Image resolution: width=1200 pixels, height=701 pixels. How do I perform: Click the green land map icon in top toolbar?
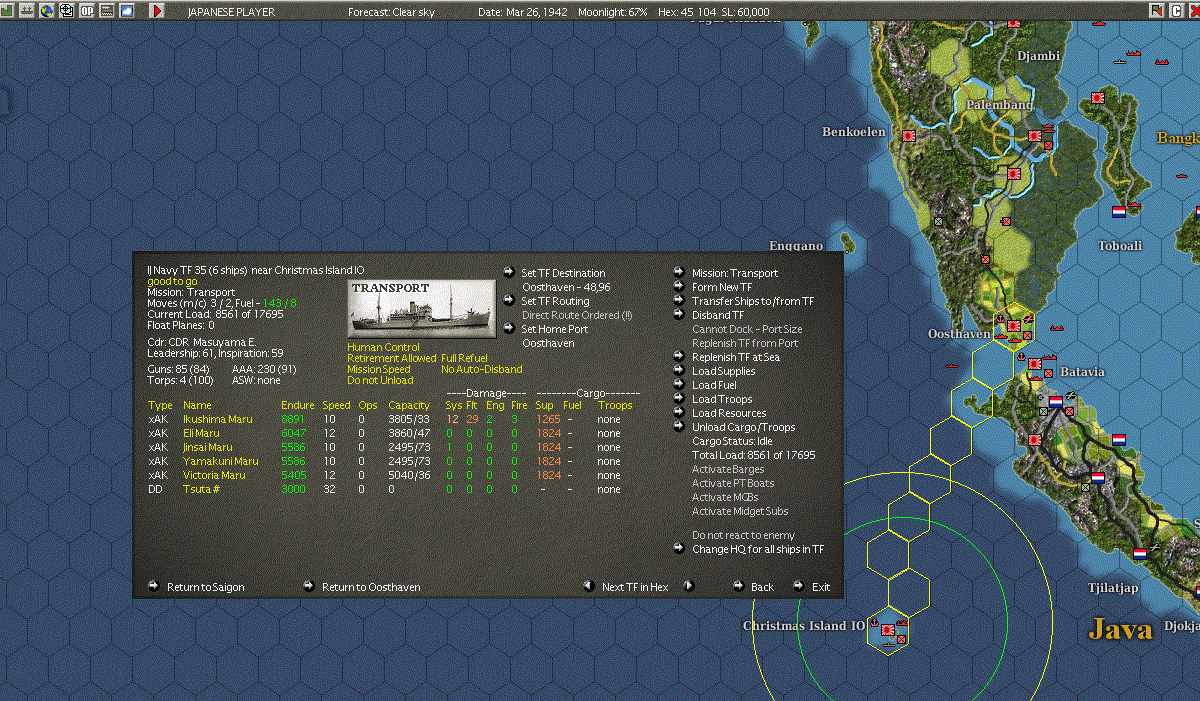(8, 10)
